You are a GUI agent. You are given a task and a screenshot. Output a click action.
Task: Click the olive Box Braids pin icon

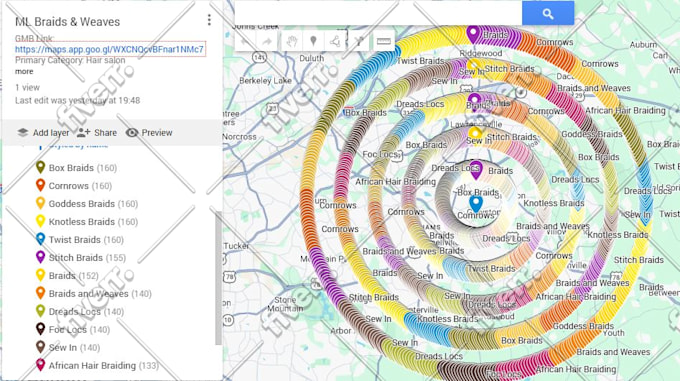tap(40, 167)
